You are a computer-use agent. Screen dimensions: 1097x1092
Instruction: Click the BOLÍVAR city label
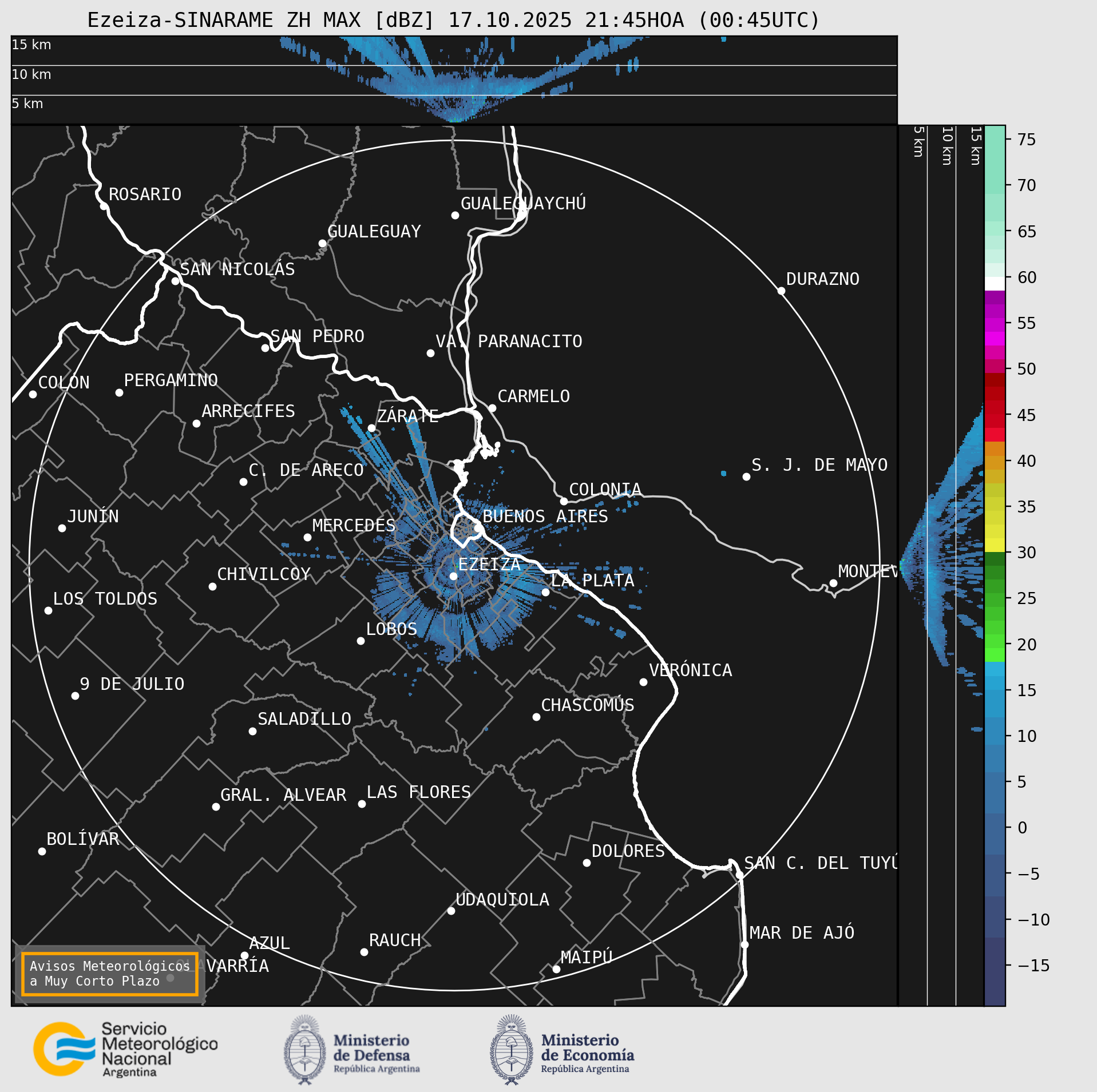(x=83, y=839)
